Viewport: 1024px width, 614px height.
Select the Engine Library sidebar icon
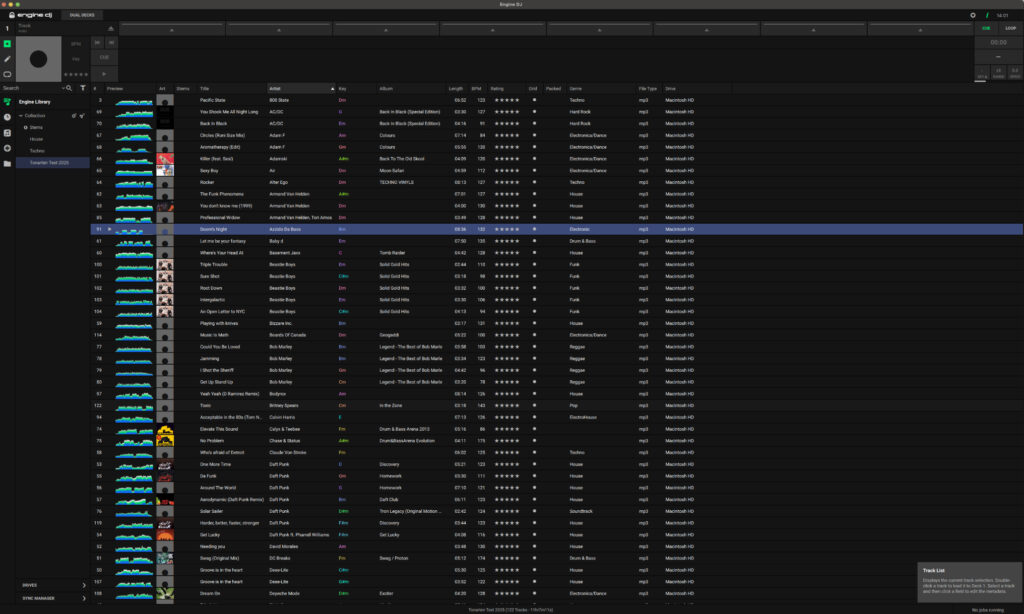click(x=7, y=101)
